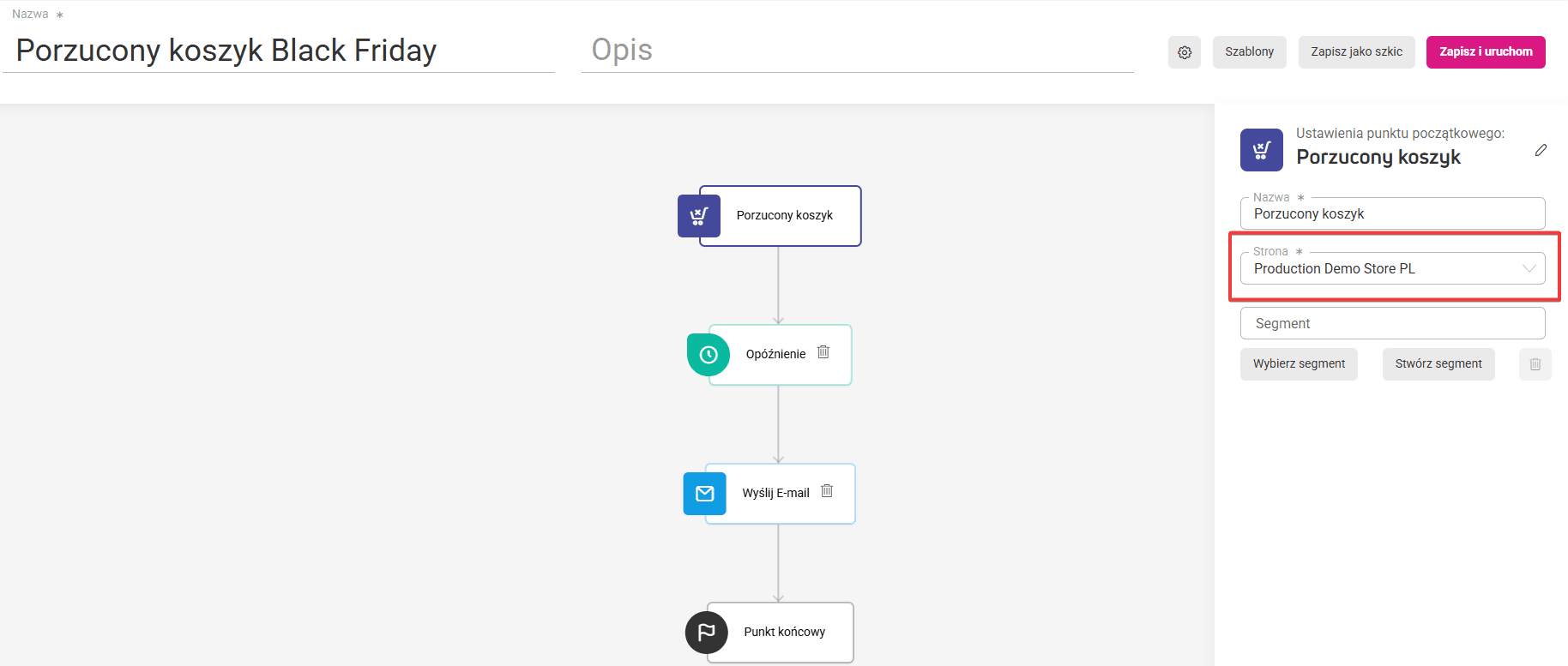This screenshot has width=1568, height=666.
Task: Click the flag icon on the Punkt końcowy node
Action: (707, 633)
